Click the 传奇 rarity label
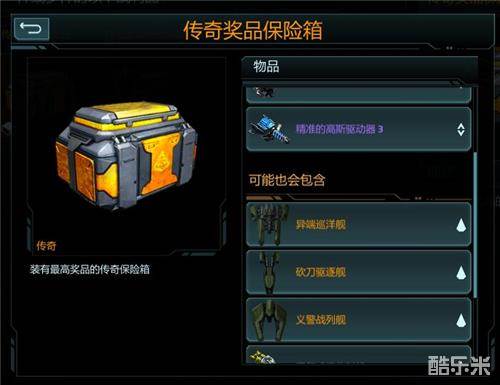This screenshot has height=385, width=500. tap(46, 246)
